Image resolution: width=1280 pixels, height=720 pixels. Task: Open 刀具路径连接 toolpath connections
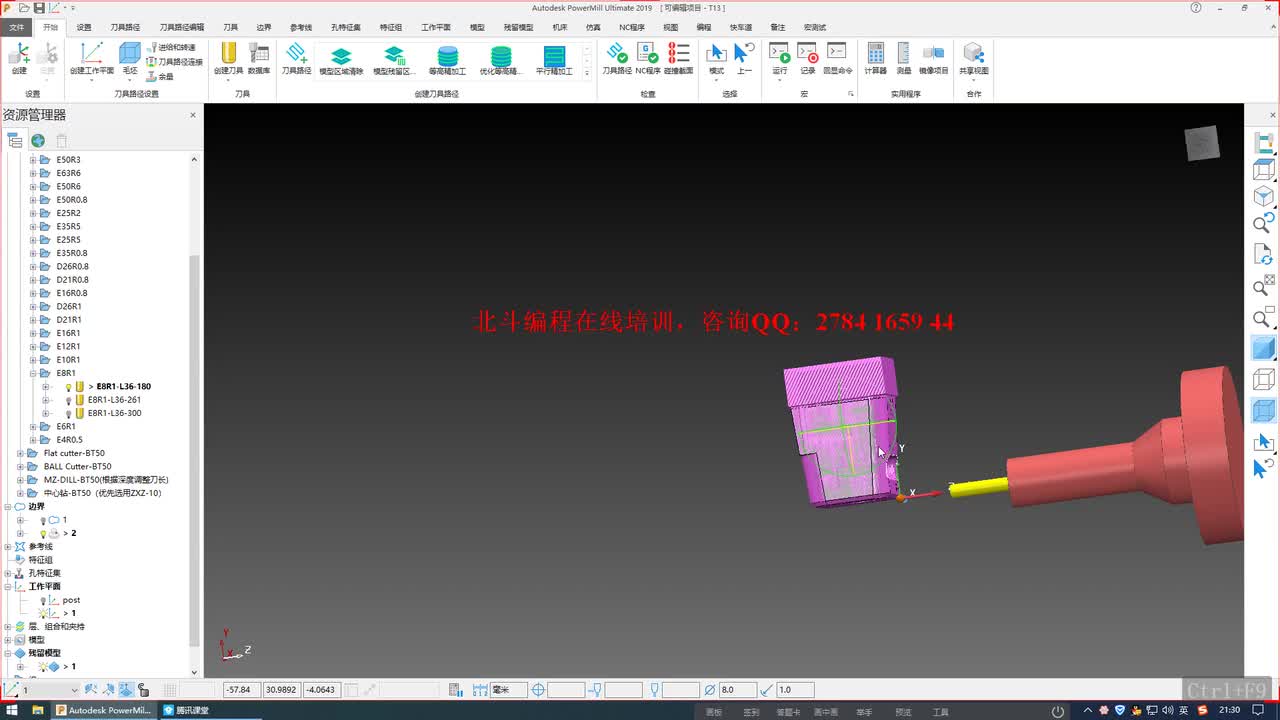[174, 61]
